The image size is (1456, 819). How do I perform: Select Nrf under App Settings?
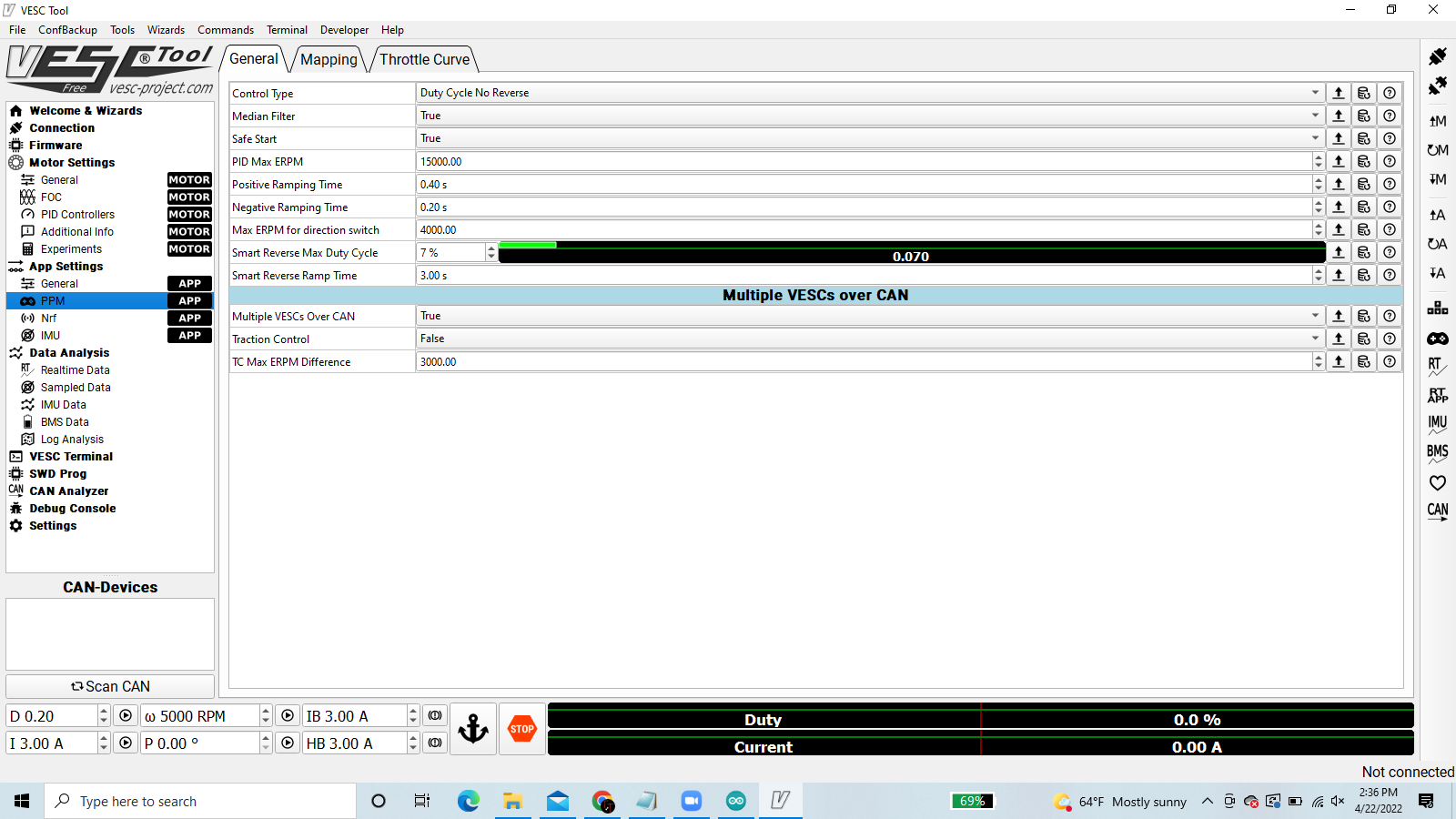[x=48, y=318]
